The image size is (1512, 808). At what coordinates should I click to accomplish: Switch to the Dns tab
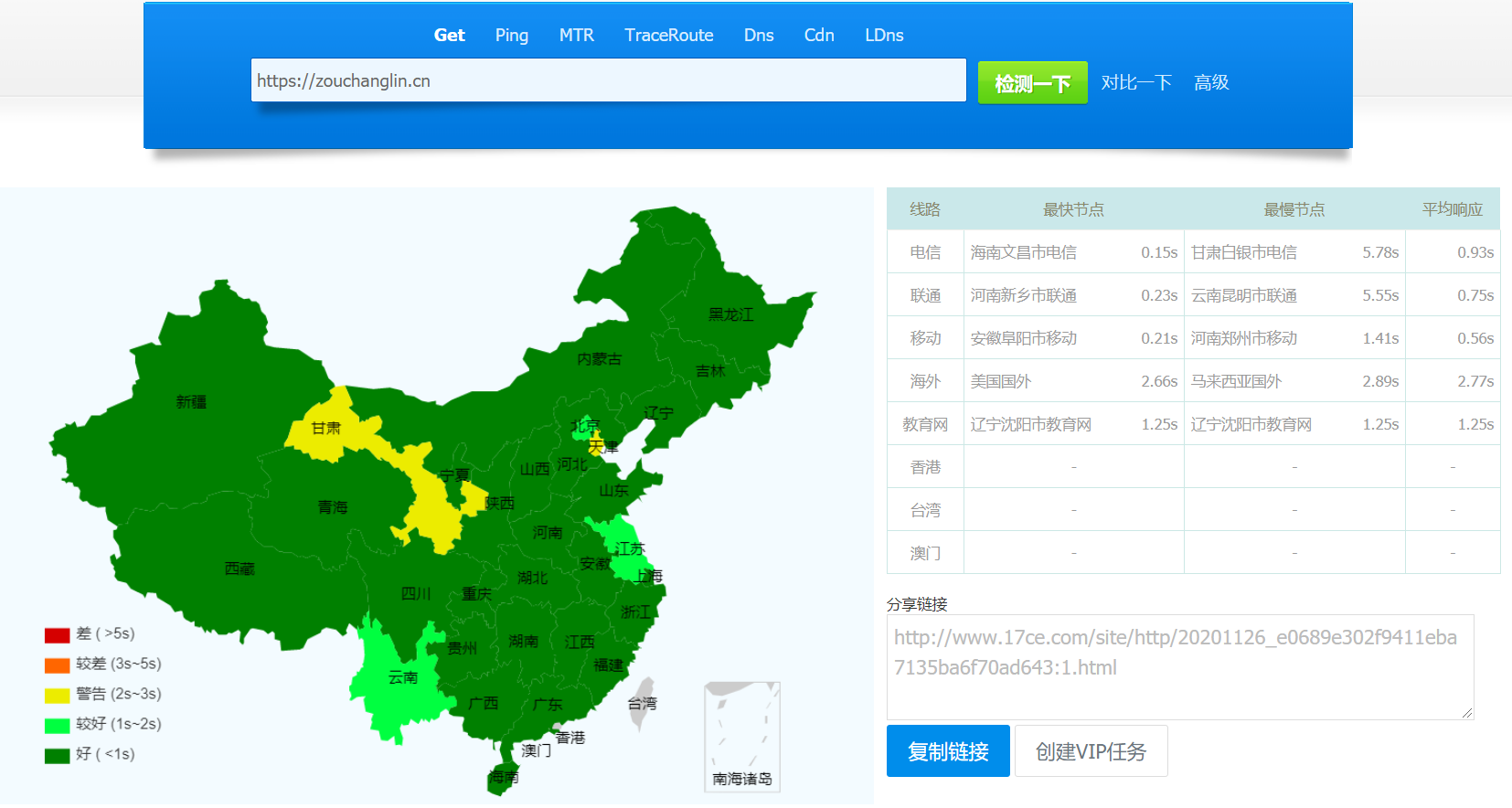(x=758, y=36)
